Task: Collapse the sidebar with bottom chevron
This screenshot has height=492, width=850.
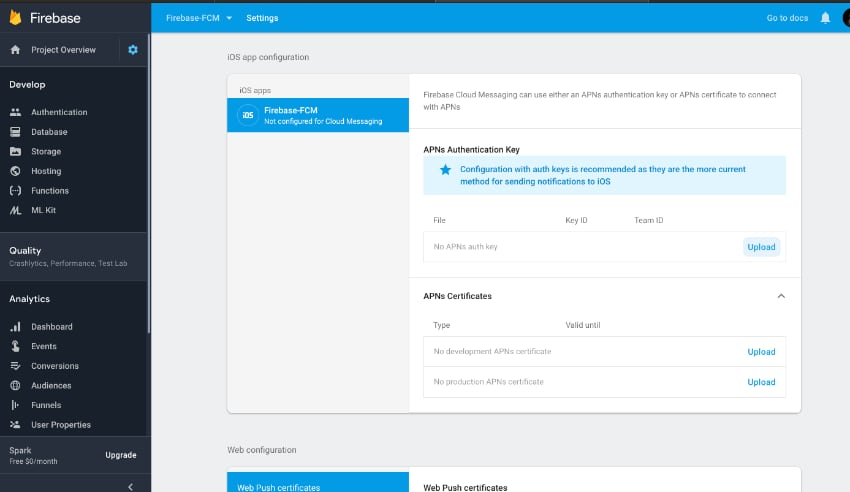Action: pos(130,487)
